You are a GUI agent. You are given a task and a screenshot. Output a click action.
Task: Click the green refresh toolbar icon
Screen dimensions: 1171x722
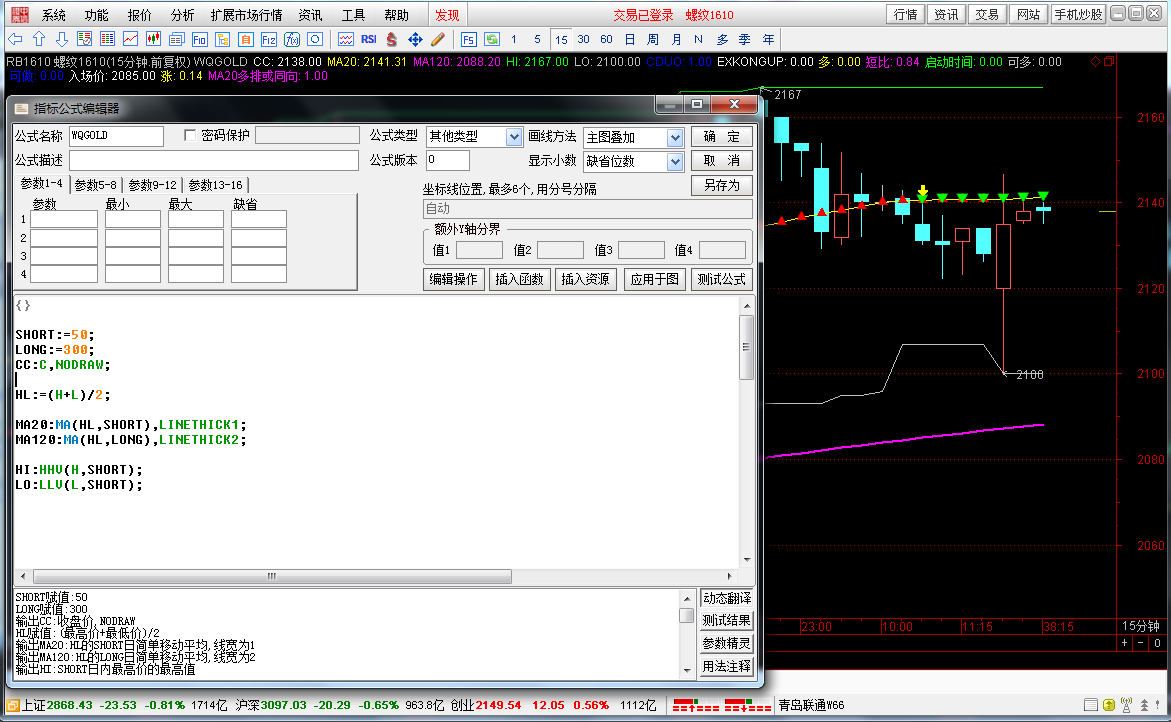[x=491, y=39]
